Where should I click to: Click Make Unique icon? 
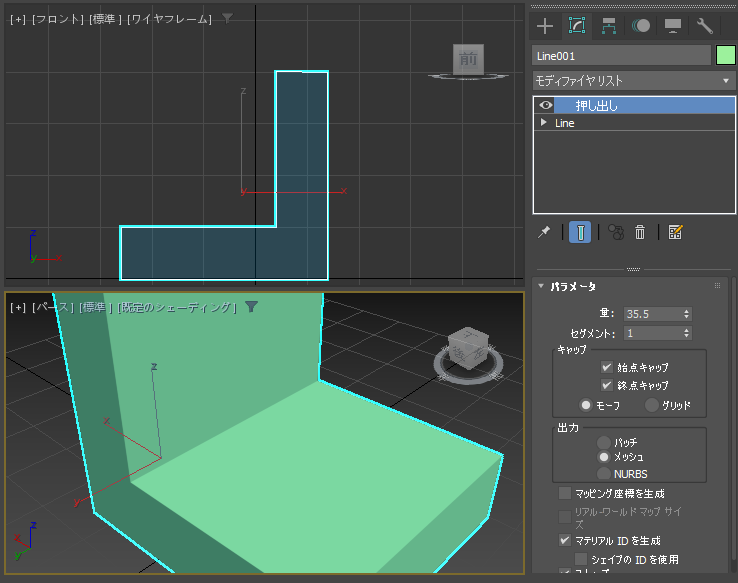click(616, 232)
